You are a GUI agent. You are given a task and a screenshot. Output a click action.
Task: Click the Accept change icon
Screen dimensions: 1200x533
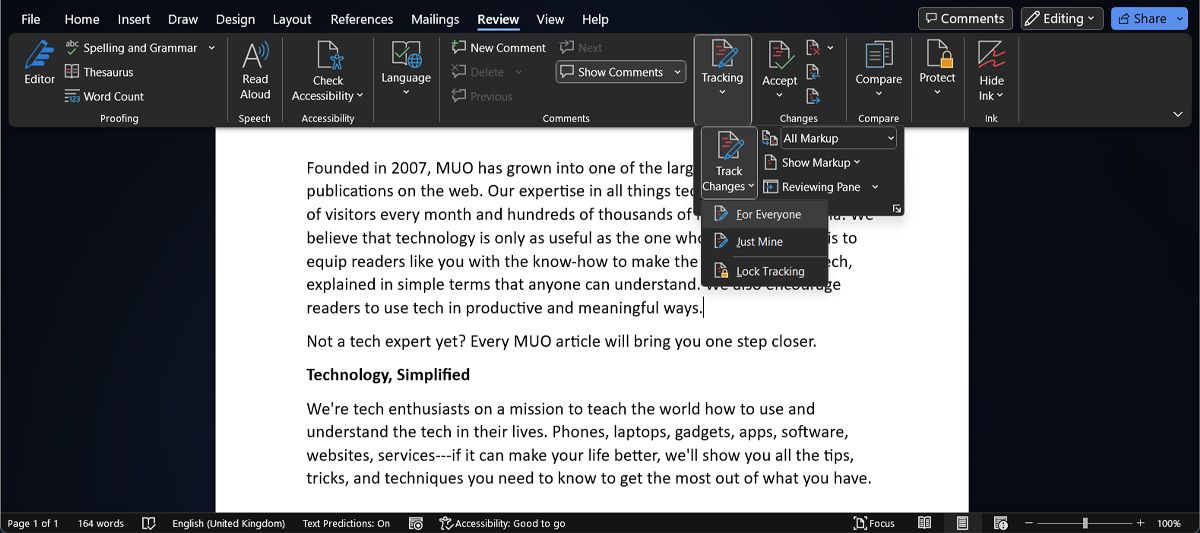pyautogui.click(x=780, y=54)
